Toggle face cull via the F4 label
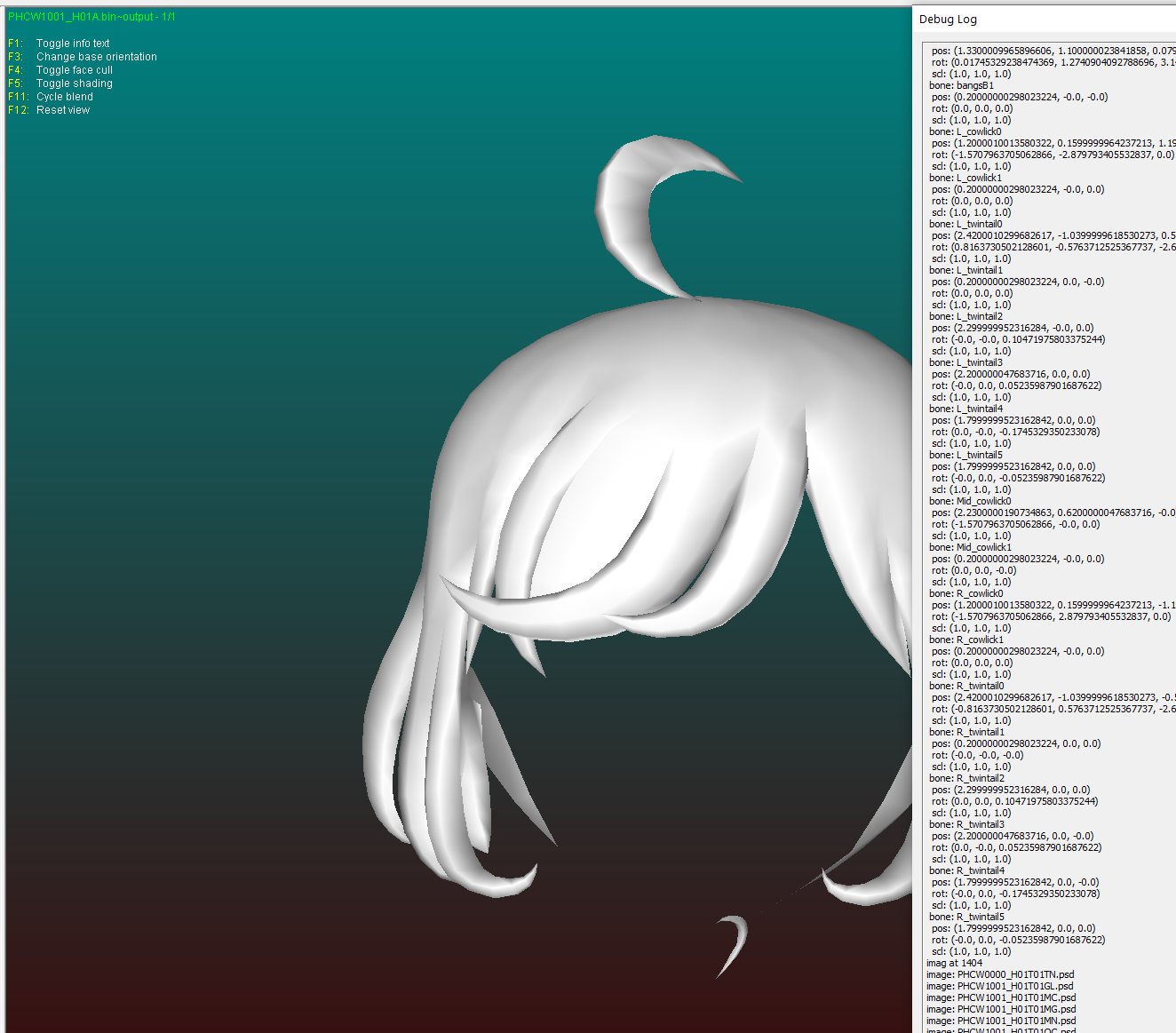This screenshot has height=1033, width=1176. point(60,69)
